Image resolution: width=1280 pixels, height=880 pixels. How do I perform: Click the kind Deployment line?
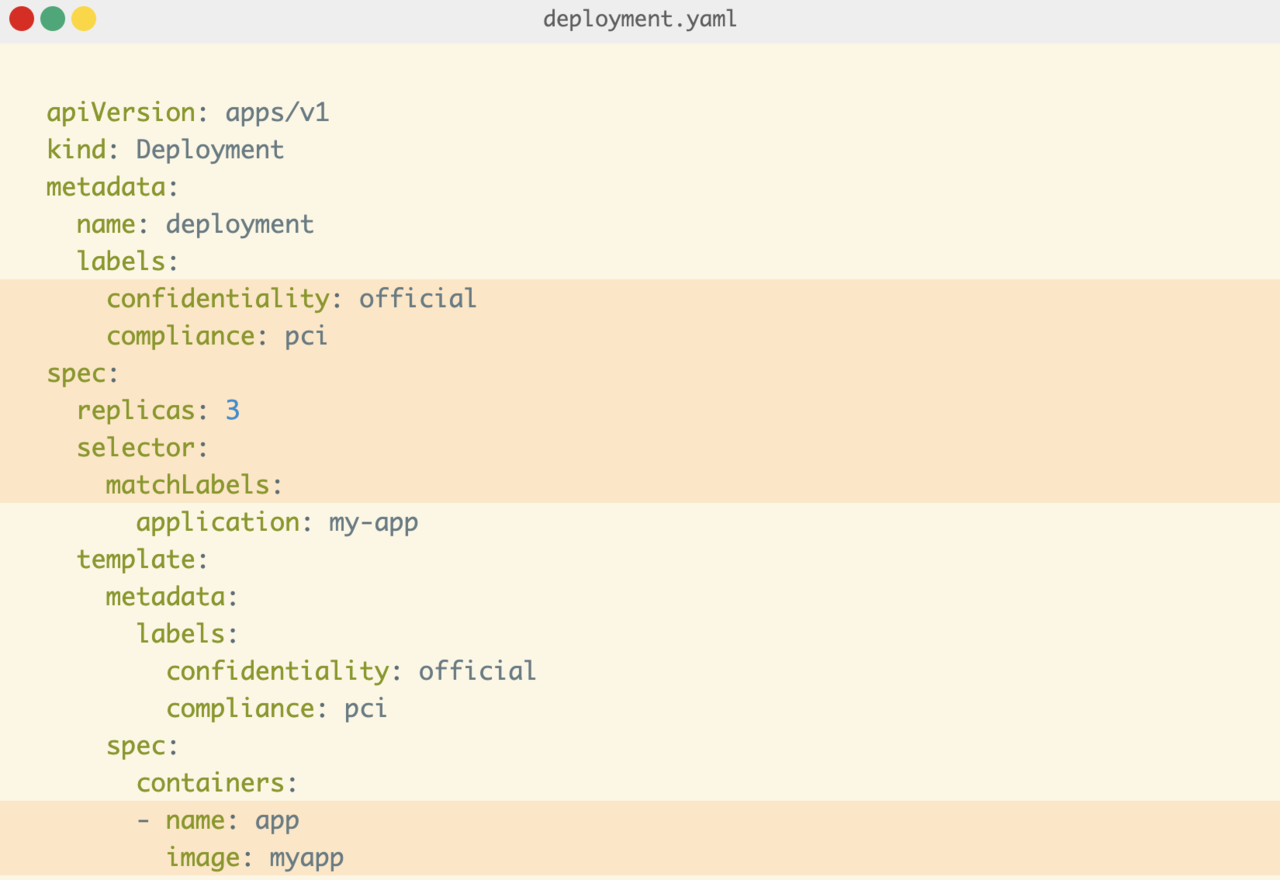pos(165,150)
